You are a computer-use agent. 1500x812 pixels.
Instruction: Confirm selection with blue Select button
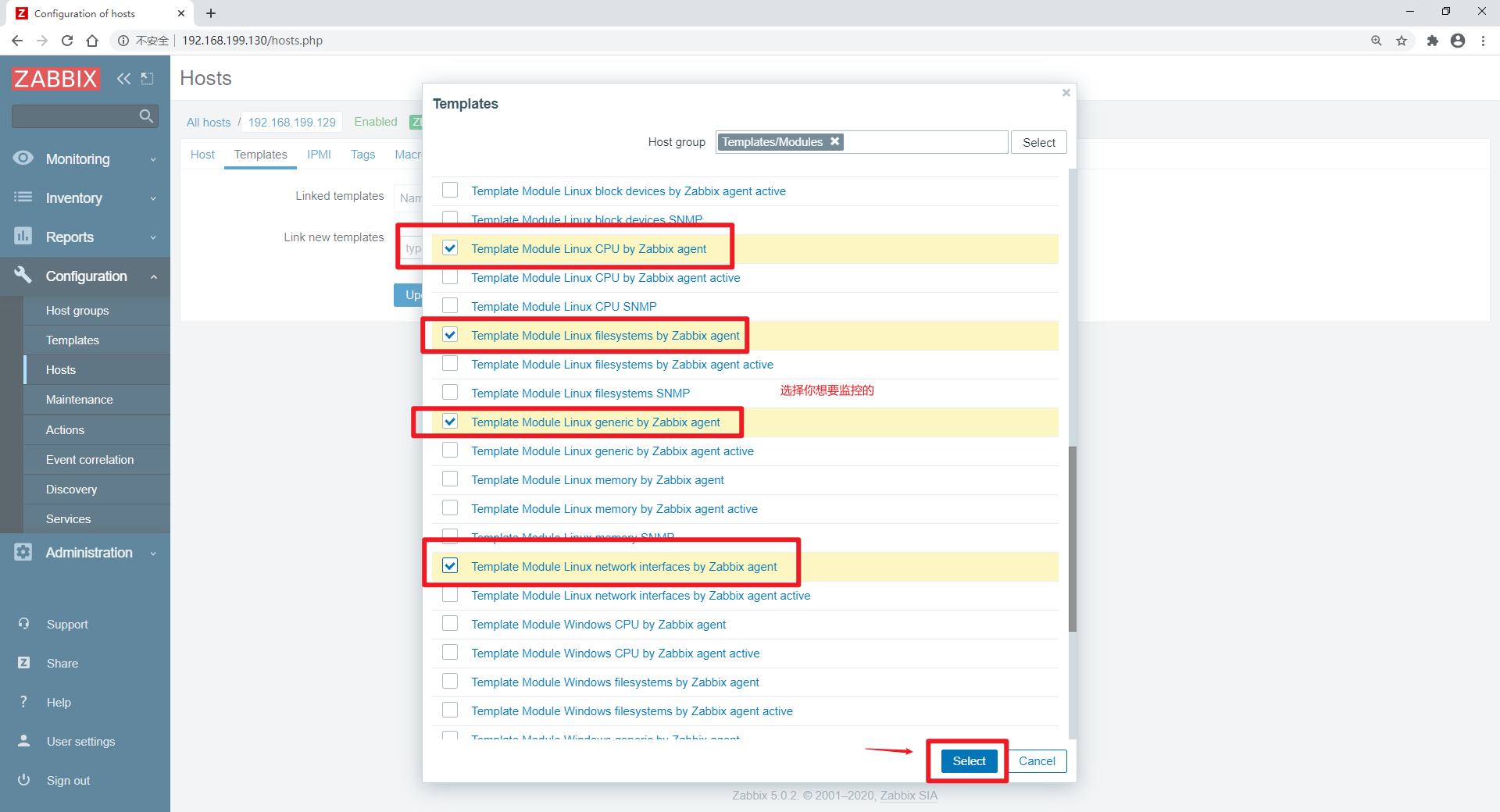969,760
